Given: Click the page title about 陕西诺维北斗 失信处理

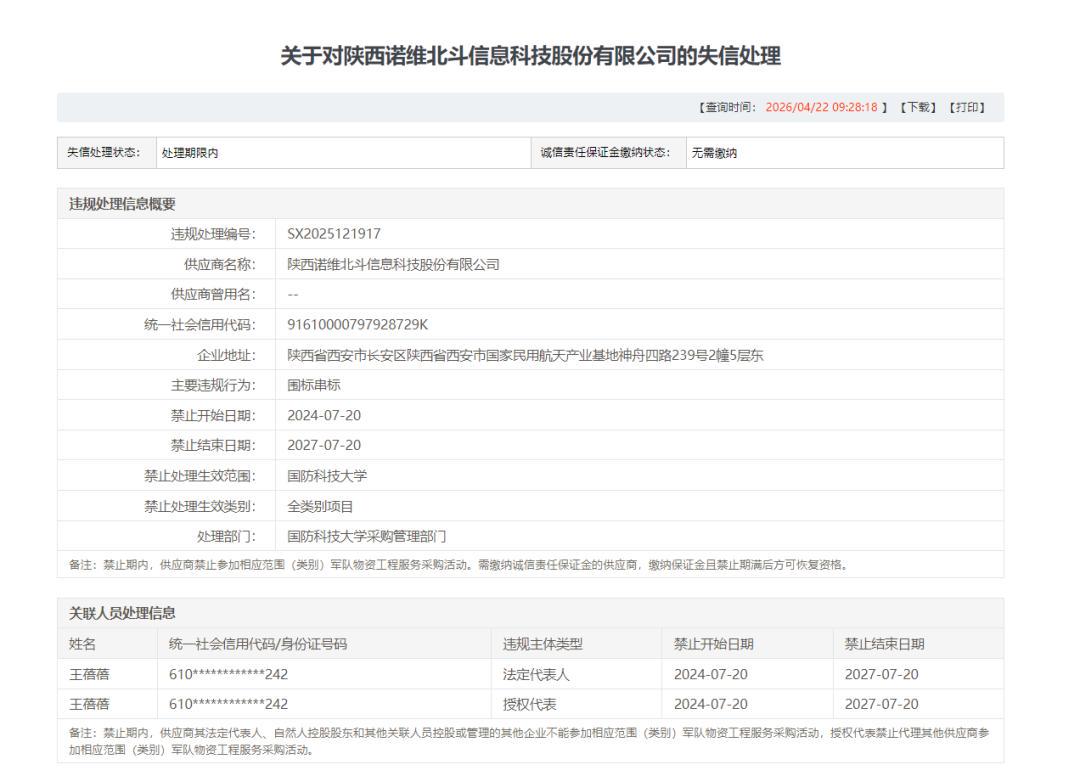Looking at the screenshot, I should (530, 57).
